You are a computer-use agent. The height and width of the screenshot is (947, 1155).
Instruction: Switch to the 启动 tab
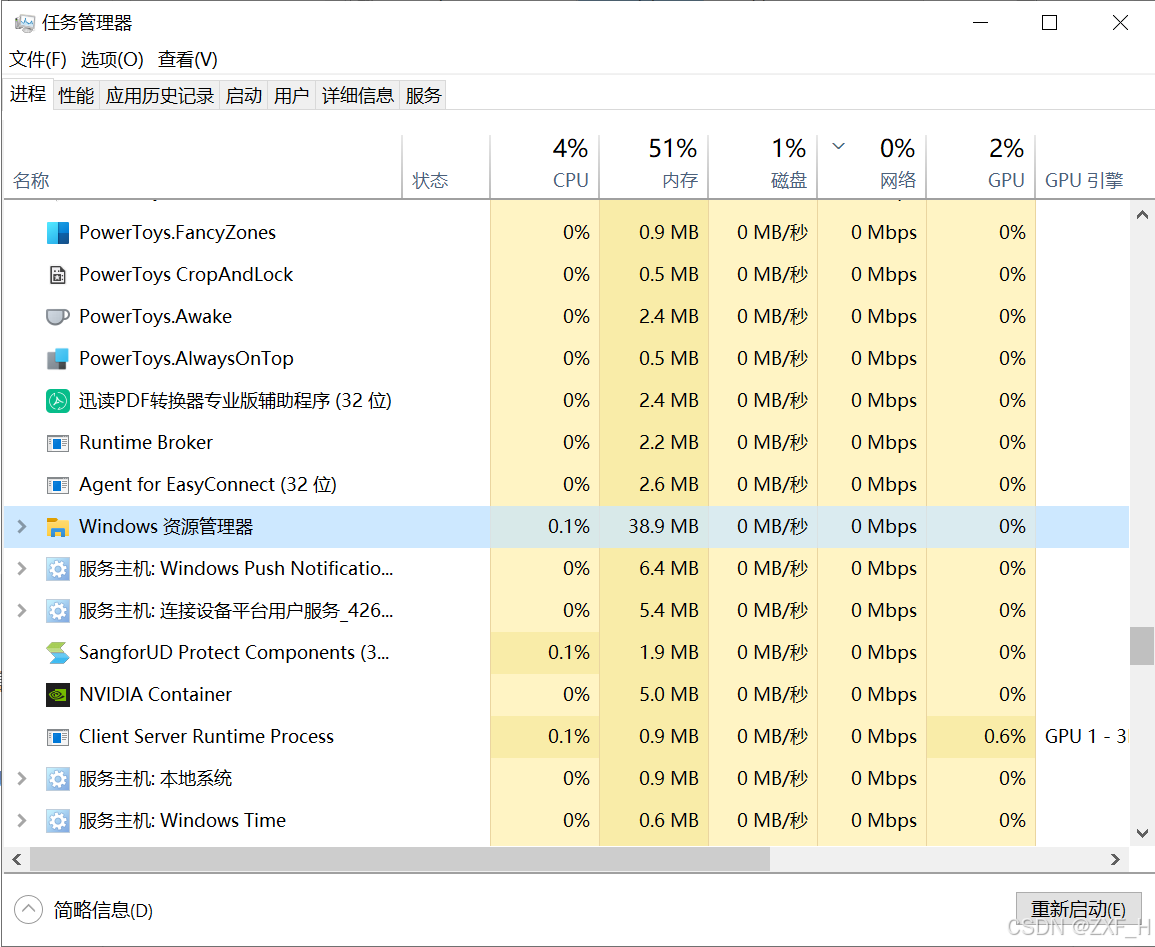click(244, 96)
